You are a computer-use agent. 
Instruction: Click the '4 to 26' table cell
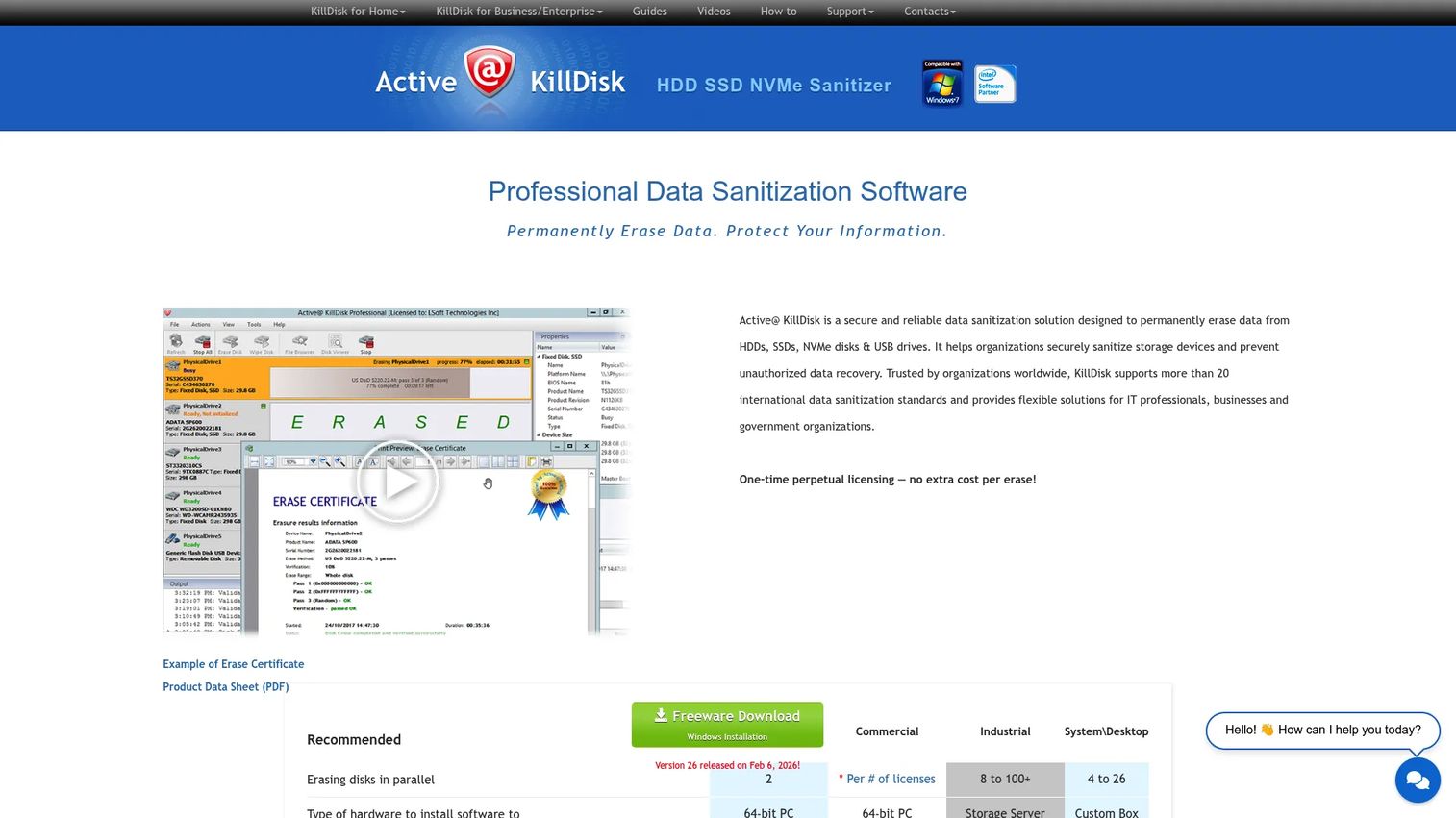(x=1107, y=780)
